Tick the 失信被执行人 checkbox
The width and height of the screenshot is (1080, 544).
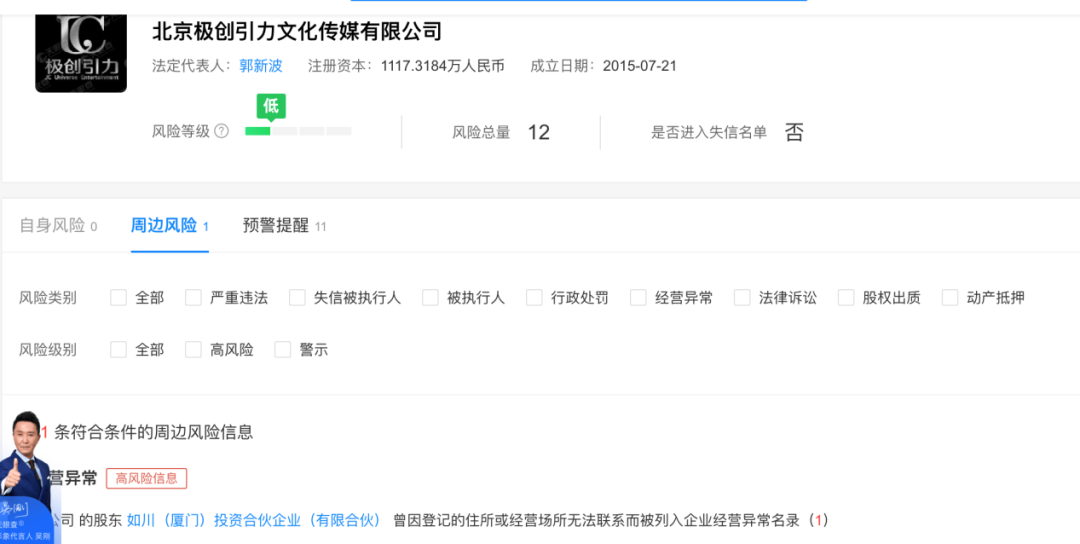(x=298, y=297)
